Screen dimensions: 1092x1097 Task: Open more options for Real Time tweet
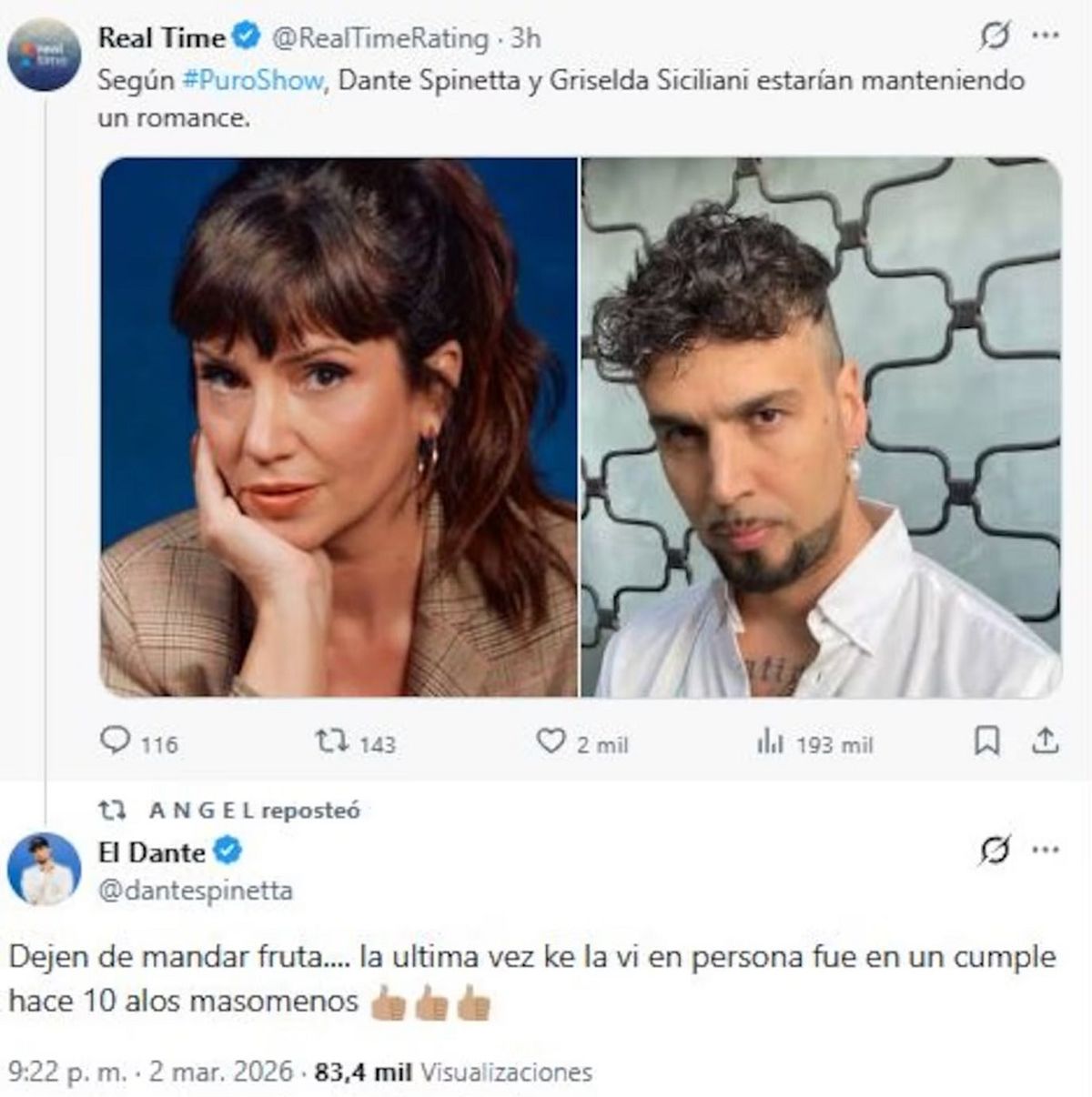point(1045,36)
